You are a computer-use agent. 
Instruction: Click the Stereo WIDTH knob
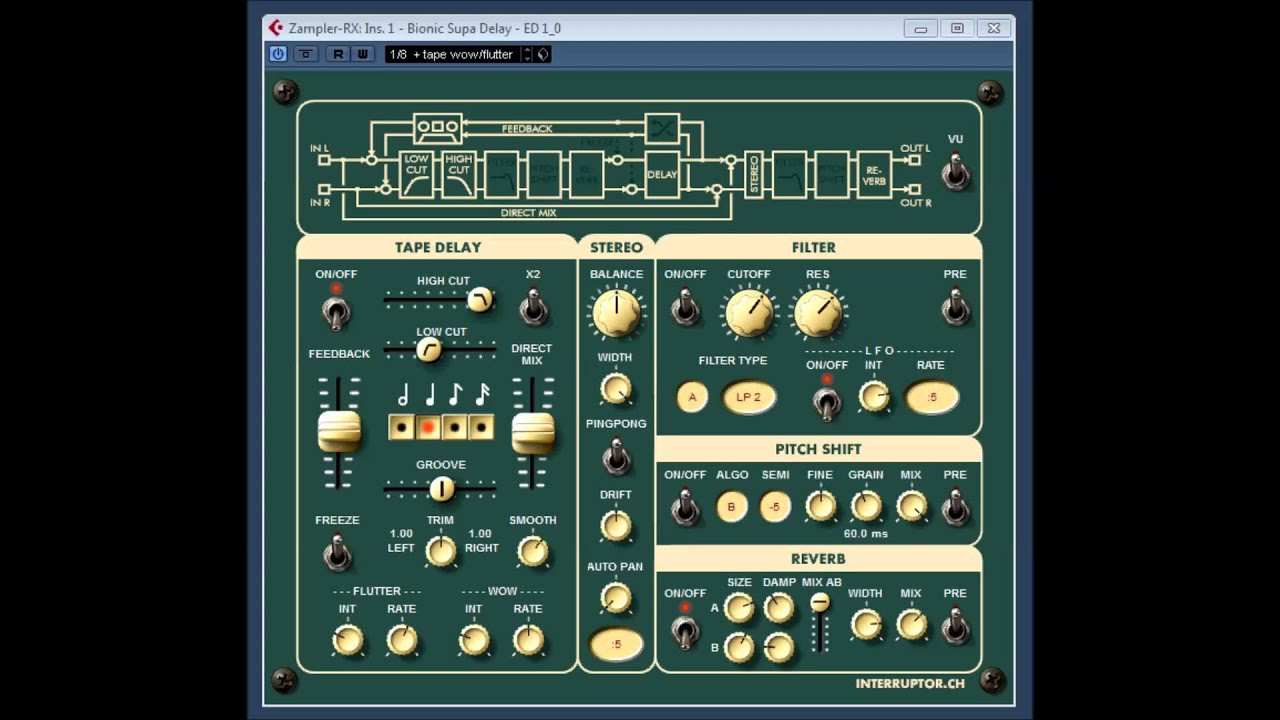(x=616, y=389)
